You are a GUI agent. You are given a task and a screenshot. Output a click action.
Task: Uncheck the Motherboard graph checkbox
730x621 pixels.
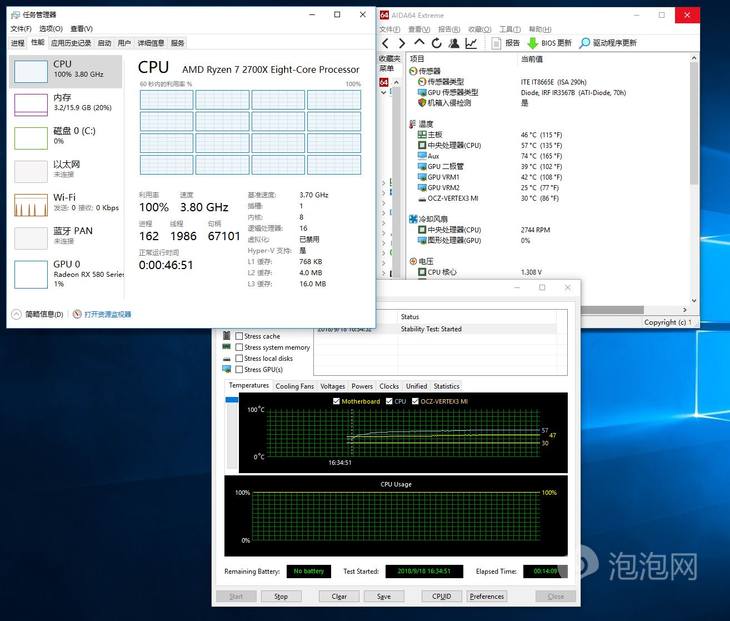pyautogui.click(x=336, y=401)
